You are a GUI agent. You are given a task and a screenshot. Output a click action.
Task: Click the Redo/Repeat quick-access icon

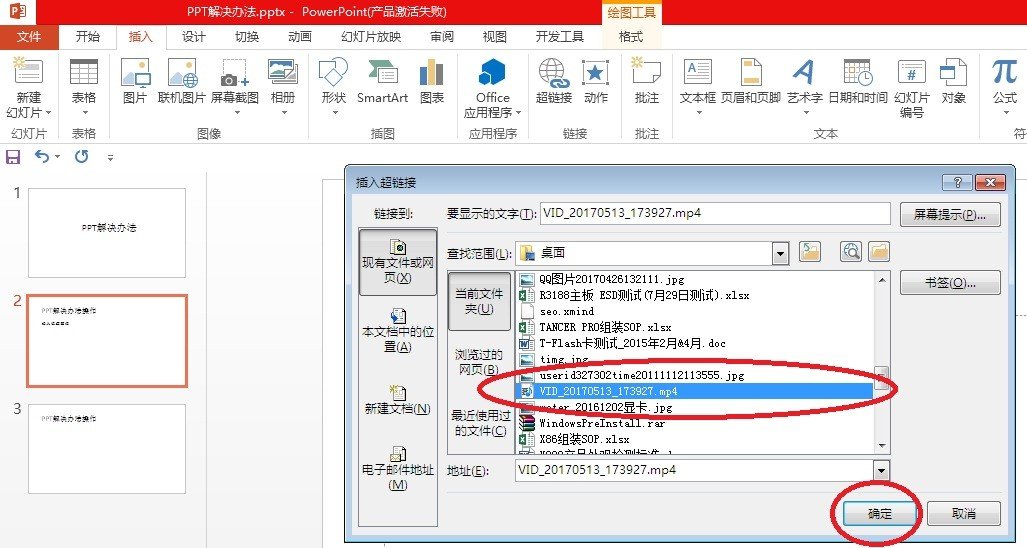point(82,156)
